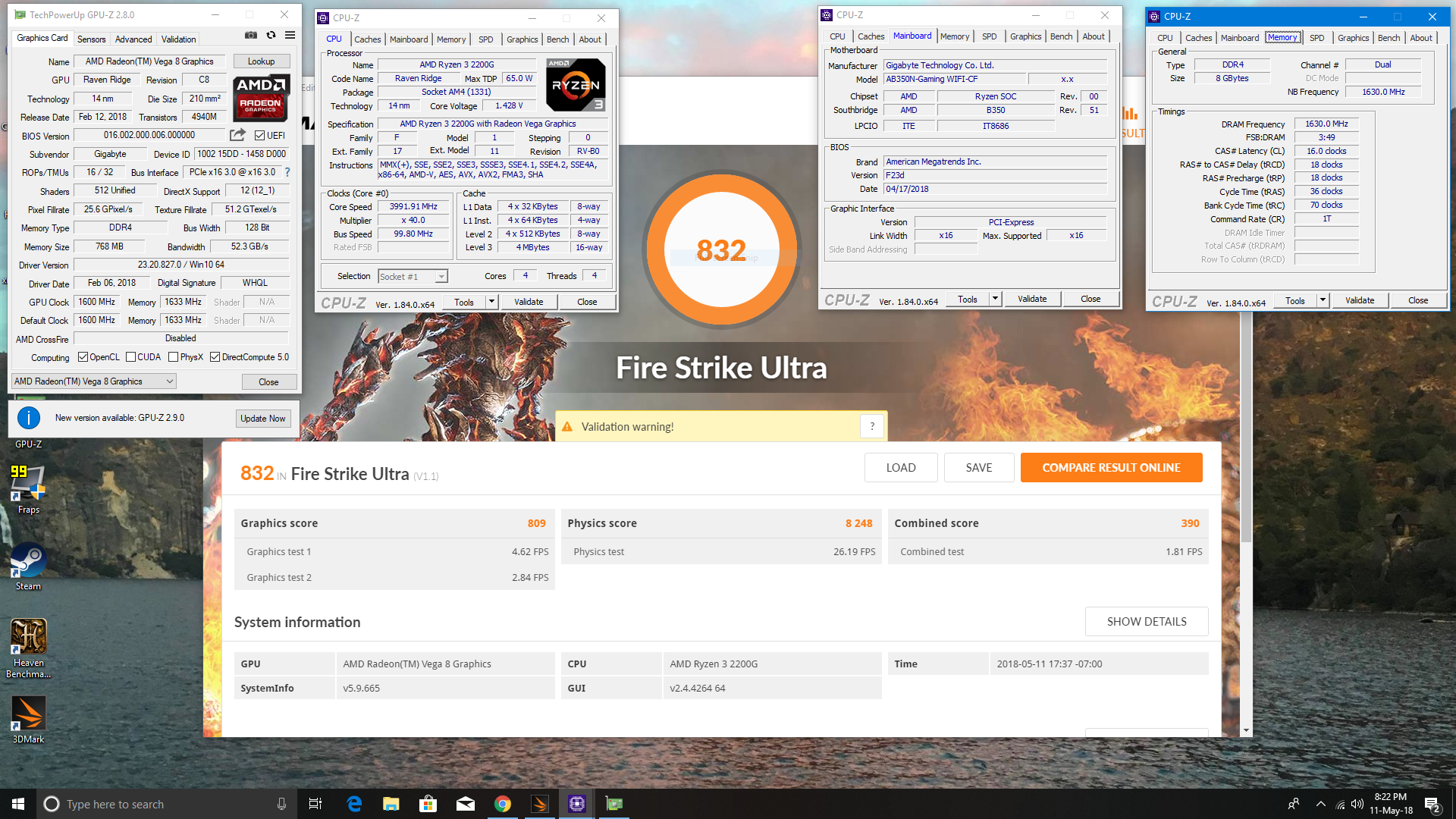1456x819 pixels.
Task: Open the Bench tab in Memory CPU-Z window
Action: click(1389, 38)
